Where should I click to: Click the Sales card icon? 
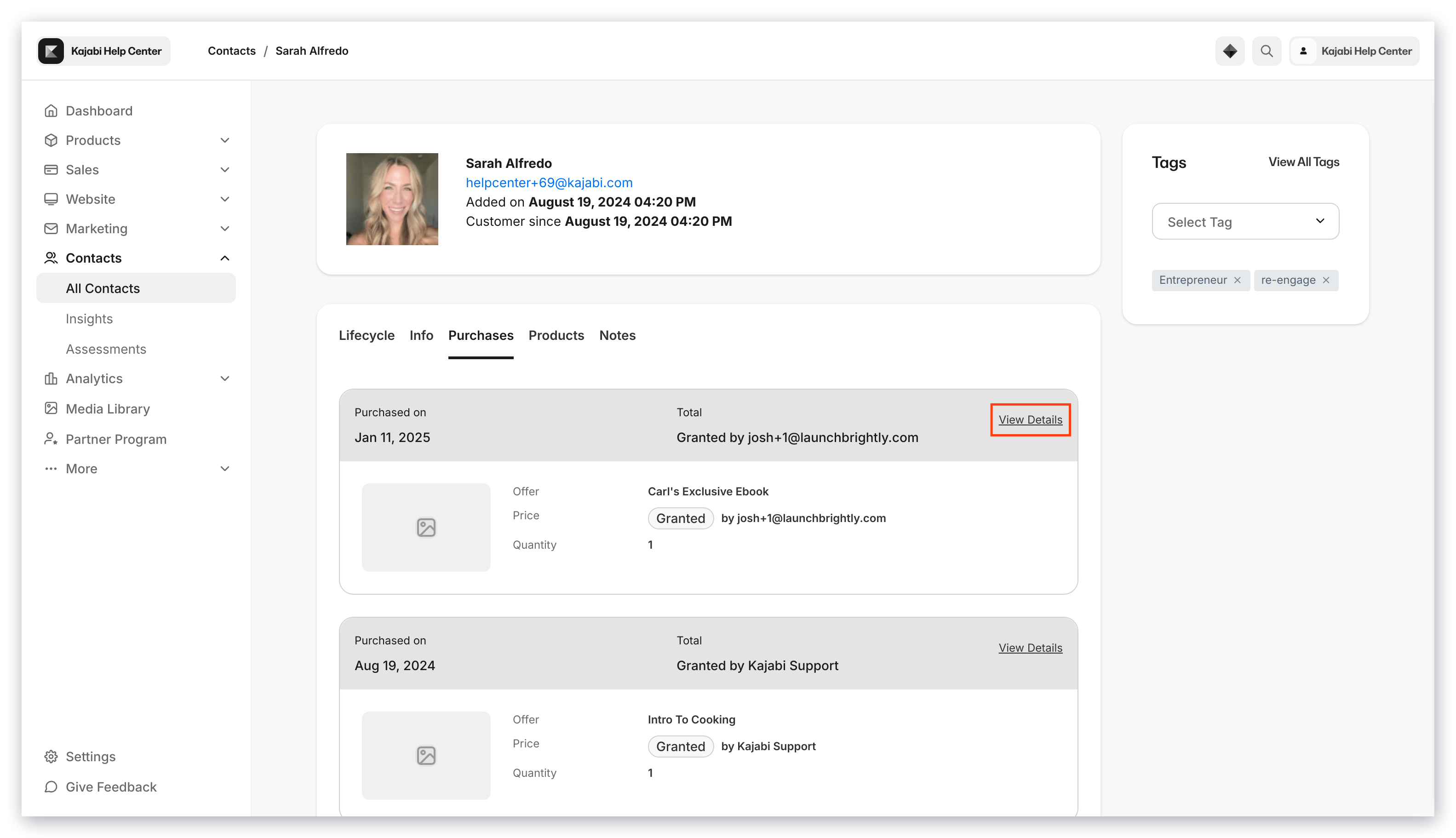pos(51,169)
